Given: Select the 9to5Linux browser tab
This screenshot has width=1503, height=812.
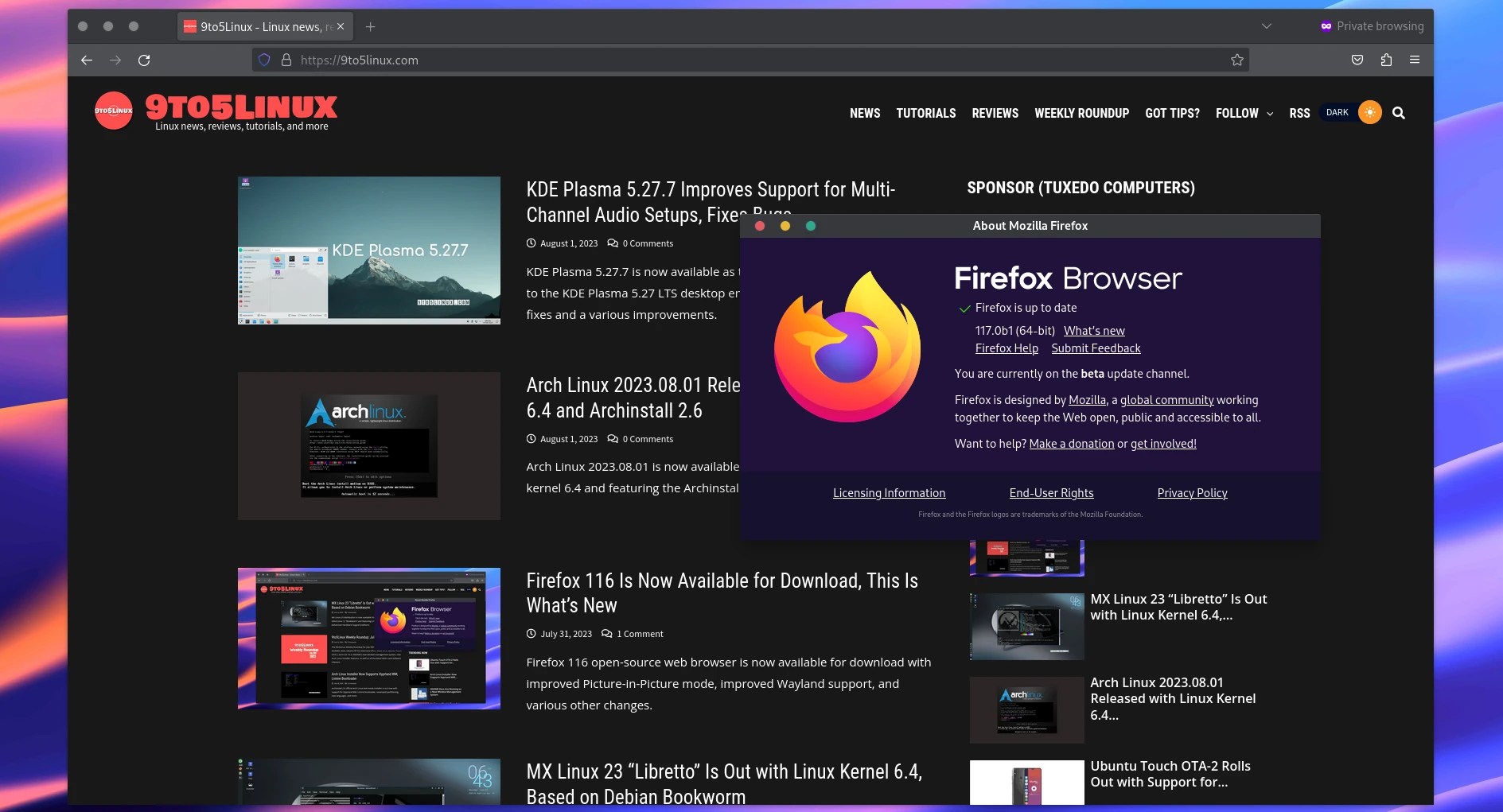Looking at the screenshot, I should tap(263, 26).
